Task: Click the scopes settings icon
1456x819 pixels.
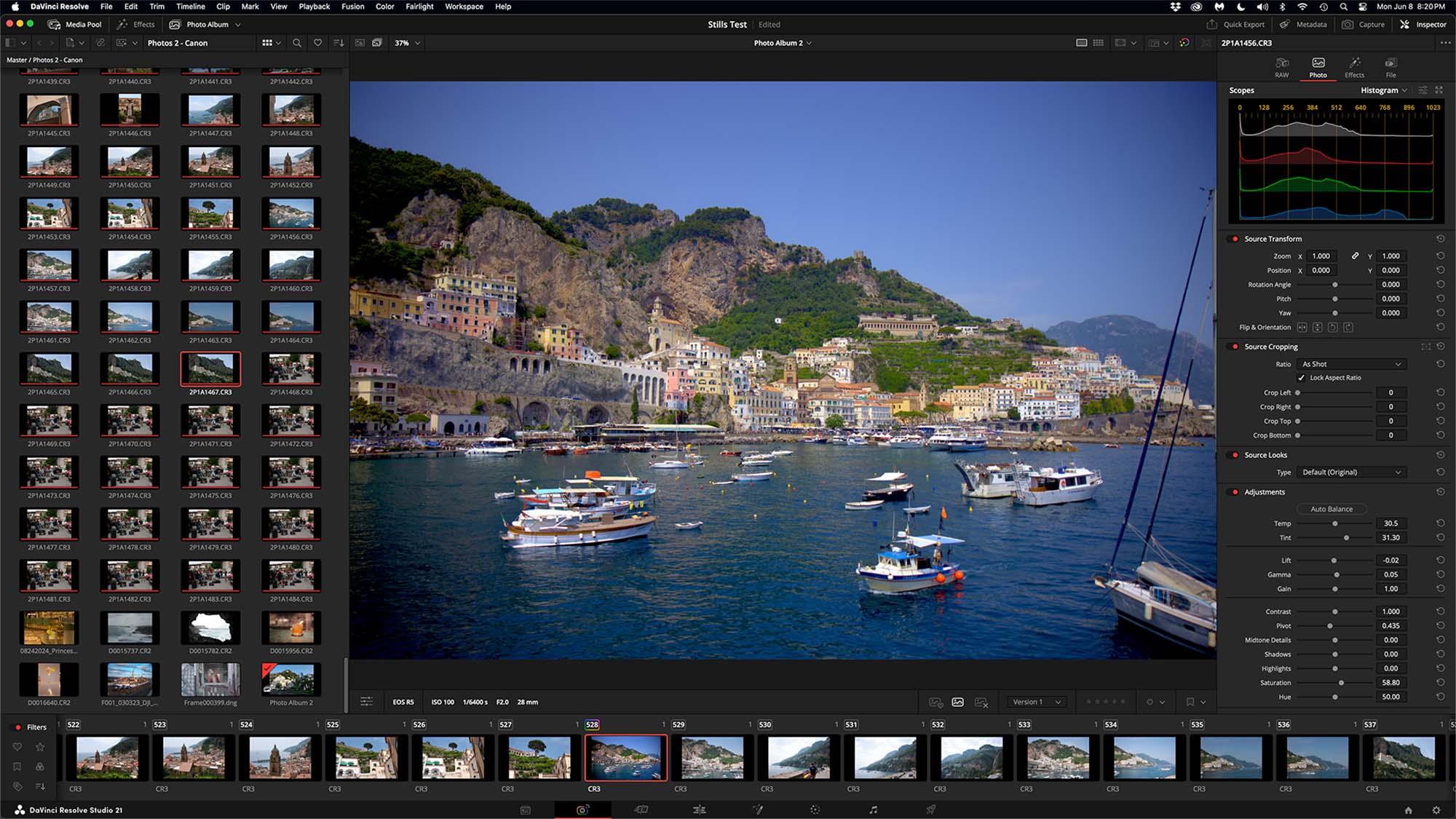Action: tap(1423, 90)
